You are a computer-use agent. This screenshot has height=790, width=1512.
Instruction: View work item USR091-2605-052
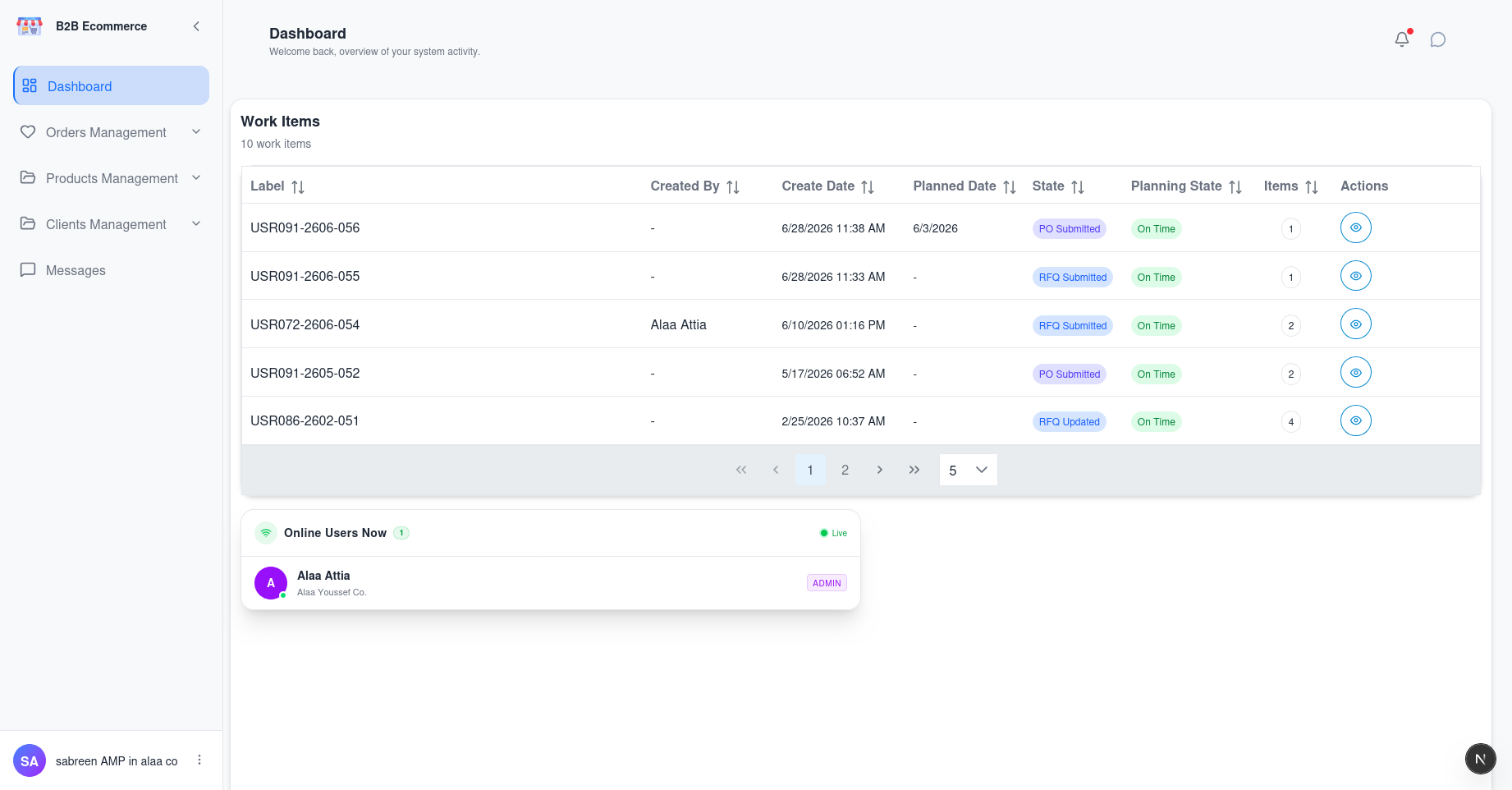point(1356,373)
